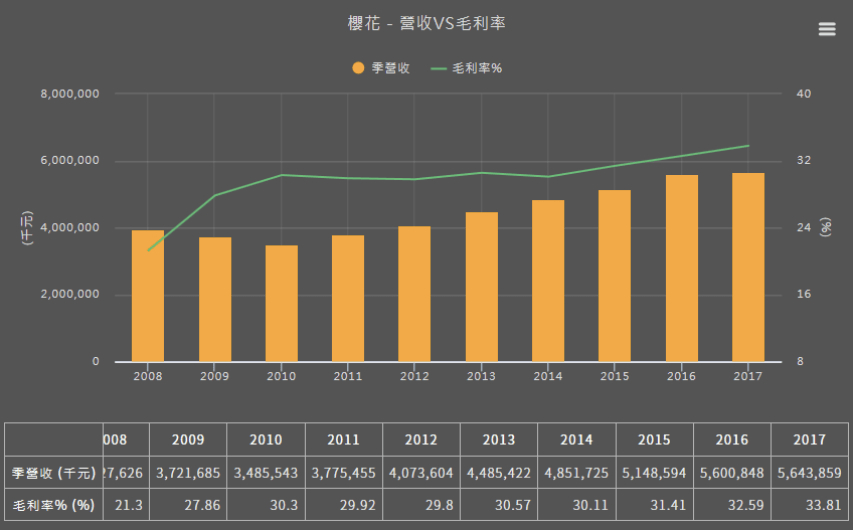Select the 2013 revenue bar
Viewport: 853px width, 530px height.
(x=481, y=287)
